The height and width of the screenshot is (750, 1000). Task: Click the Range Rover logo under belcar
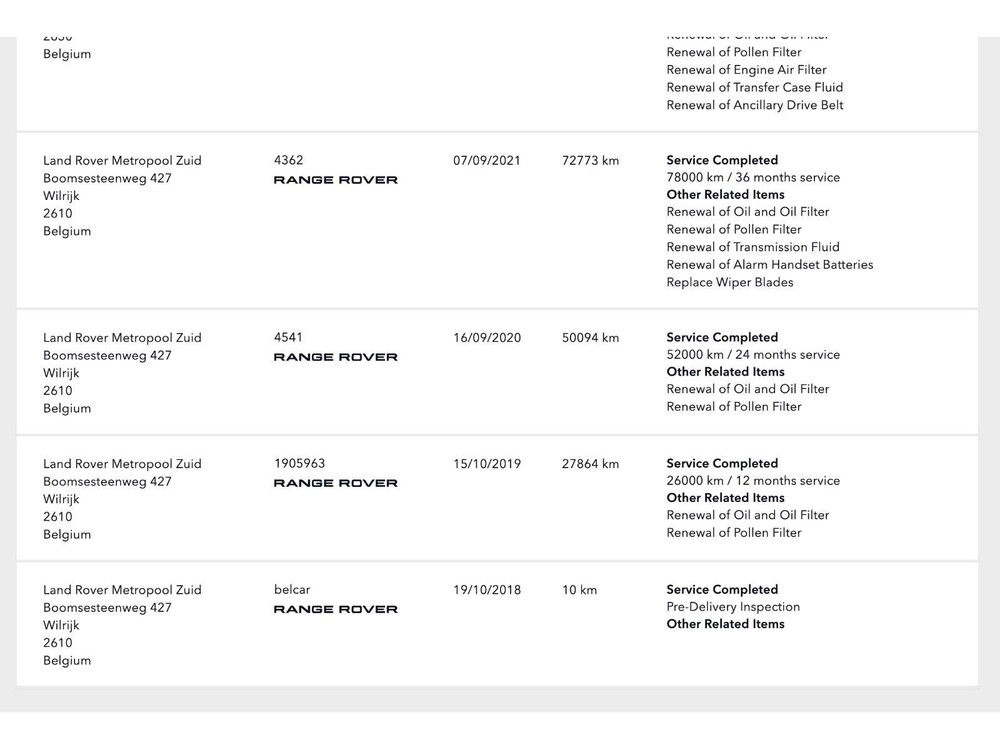click(x=335, y=609)
